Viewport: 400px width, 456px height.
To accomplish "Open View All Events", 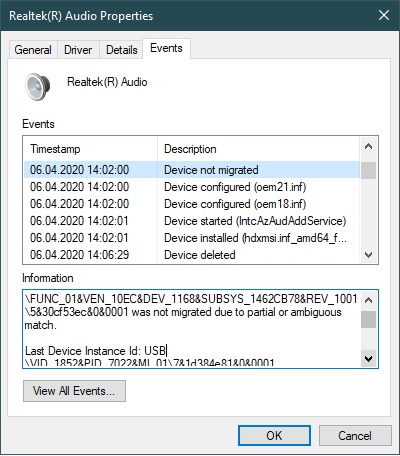I will tap(74, 391).
